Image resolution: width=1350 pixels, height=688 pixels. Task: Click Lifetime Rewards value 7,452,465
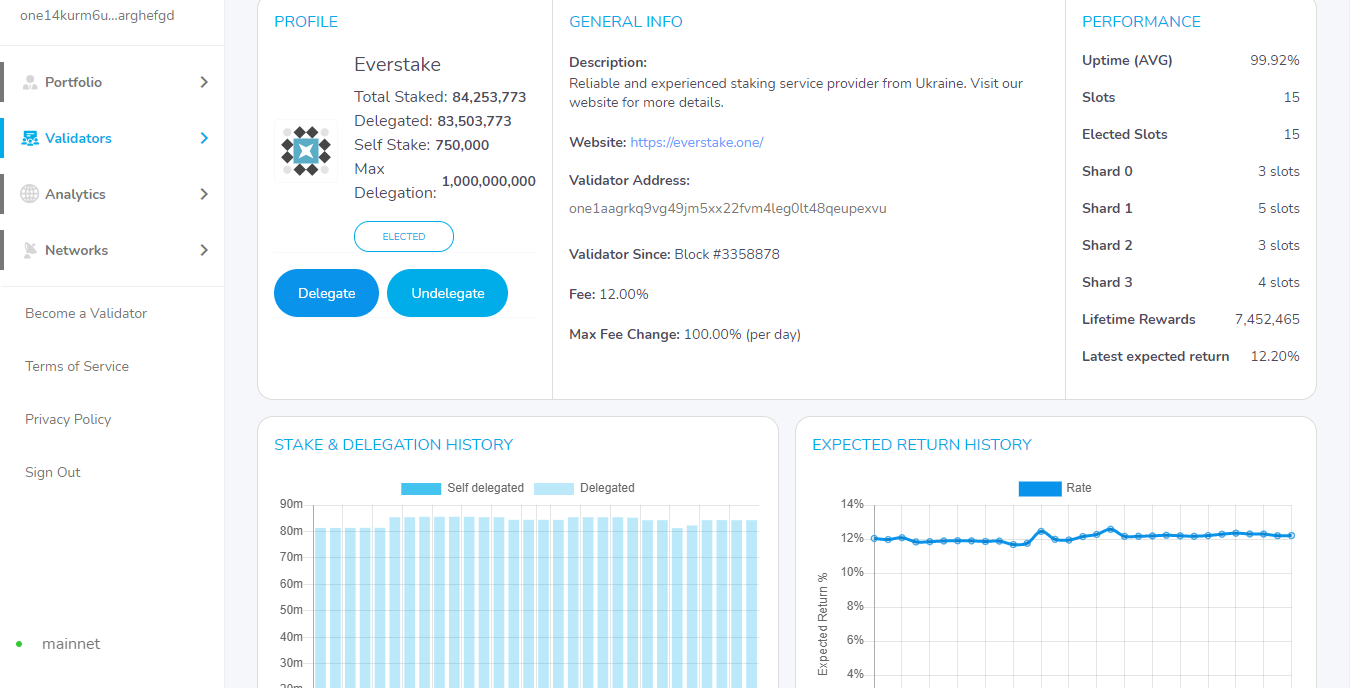[1267, 319]
